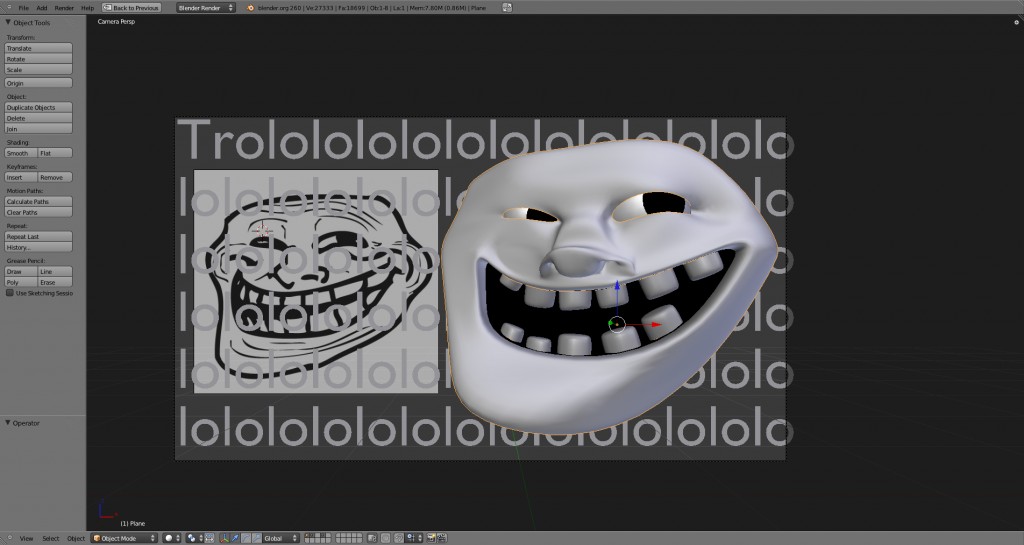
Task: Open the Help menu
Action: tap(88, 8)
